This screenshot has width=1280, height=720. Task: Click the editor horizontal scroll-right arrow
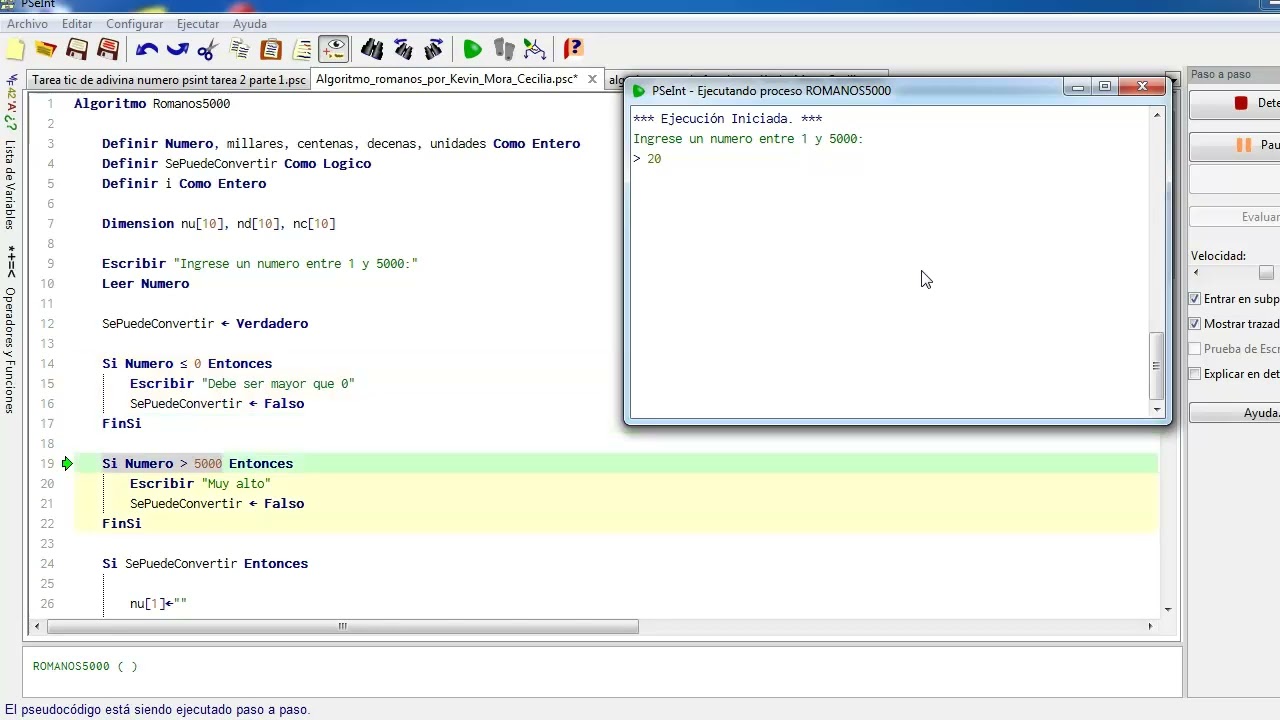(1150, 627)
